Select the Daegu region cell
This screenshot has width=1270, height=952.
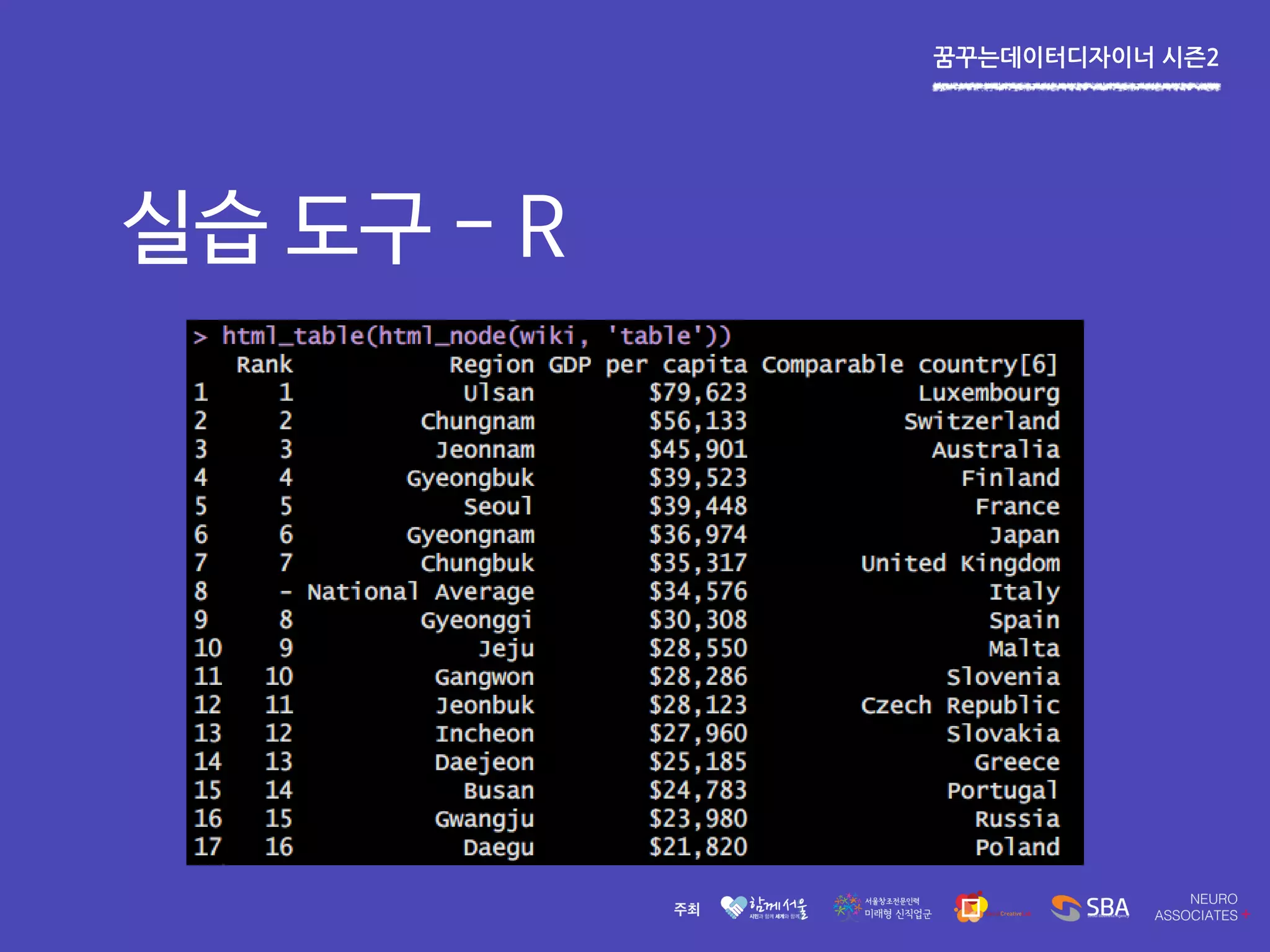point(499,848)
